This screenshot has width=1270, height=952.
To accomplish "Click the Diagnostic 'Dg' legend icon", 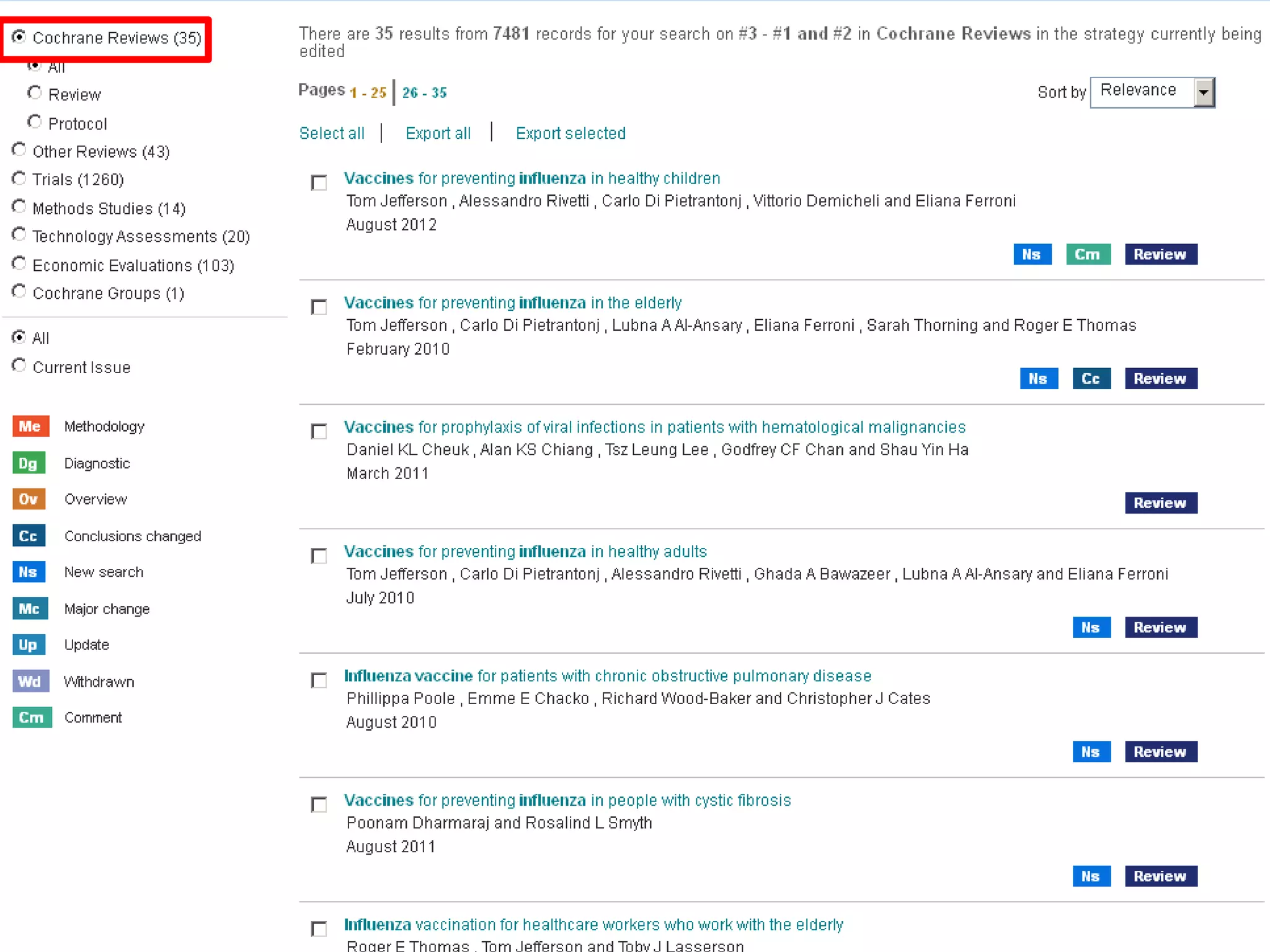I will click(x=29, y=463).
